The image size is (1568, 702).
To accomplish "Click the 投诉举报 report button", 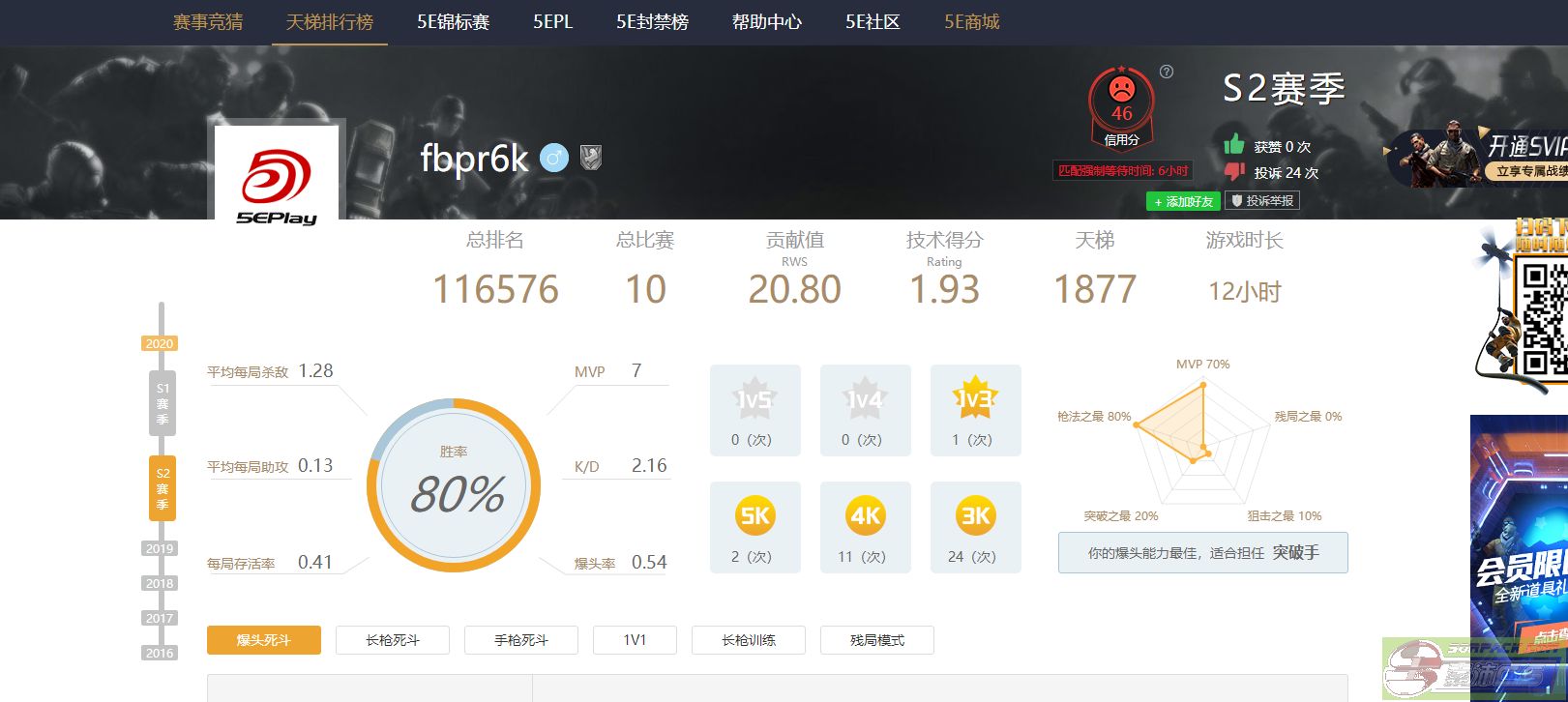I will pos(1262,201).
